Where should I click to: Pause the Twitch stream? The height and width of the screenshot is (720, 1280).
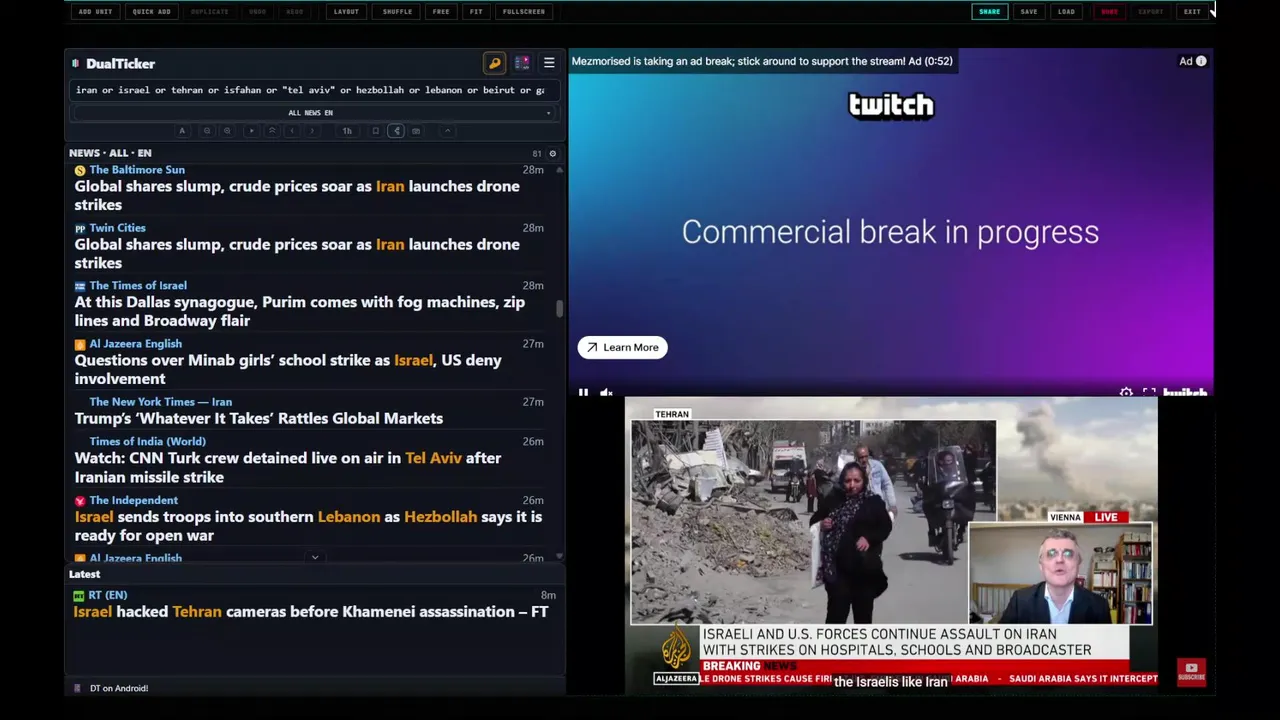tap(584, 393)
